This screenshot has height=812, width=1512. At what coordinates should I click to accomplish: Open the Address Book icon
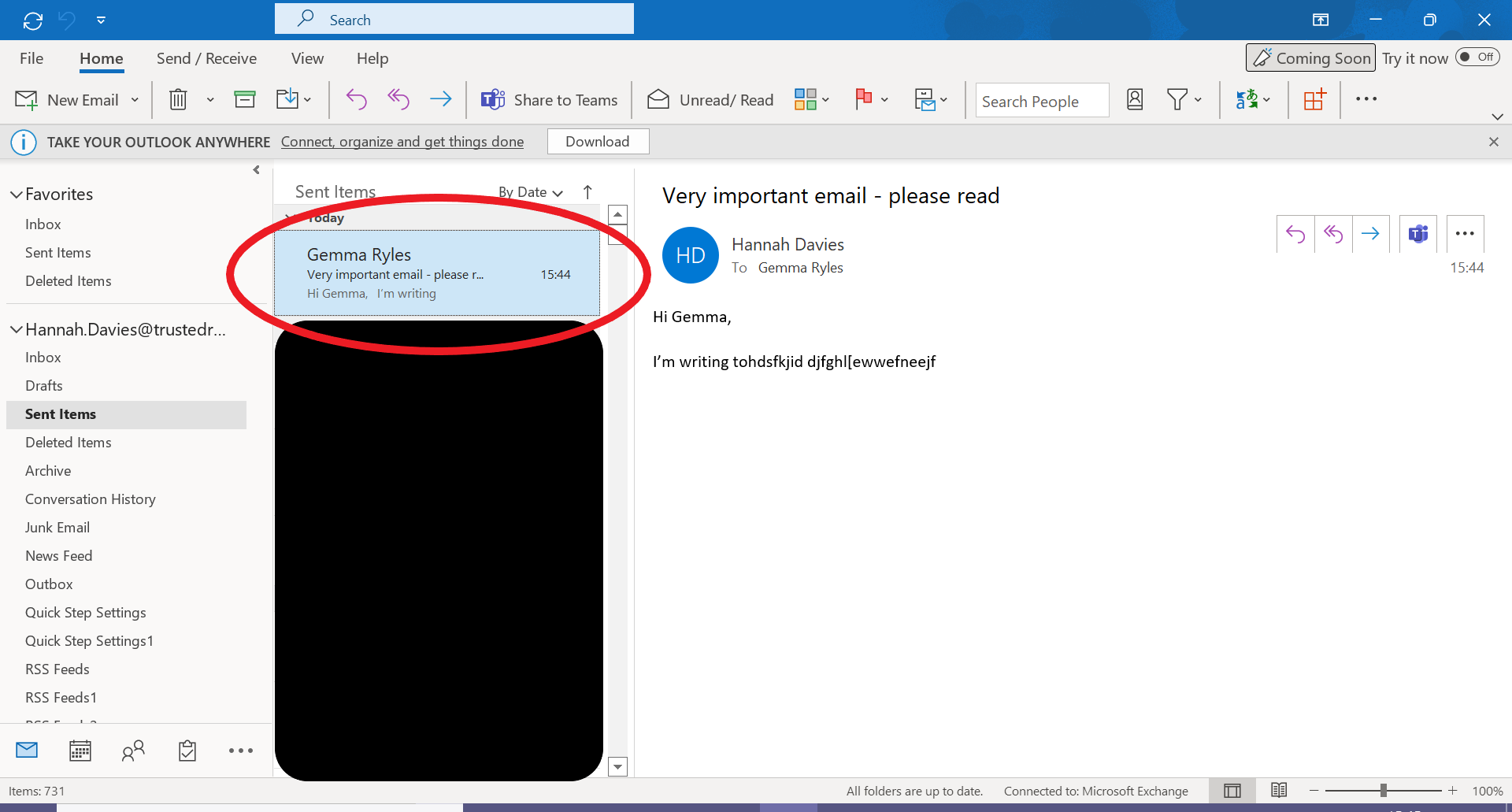tap(1135, 99)
